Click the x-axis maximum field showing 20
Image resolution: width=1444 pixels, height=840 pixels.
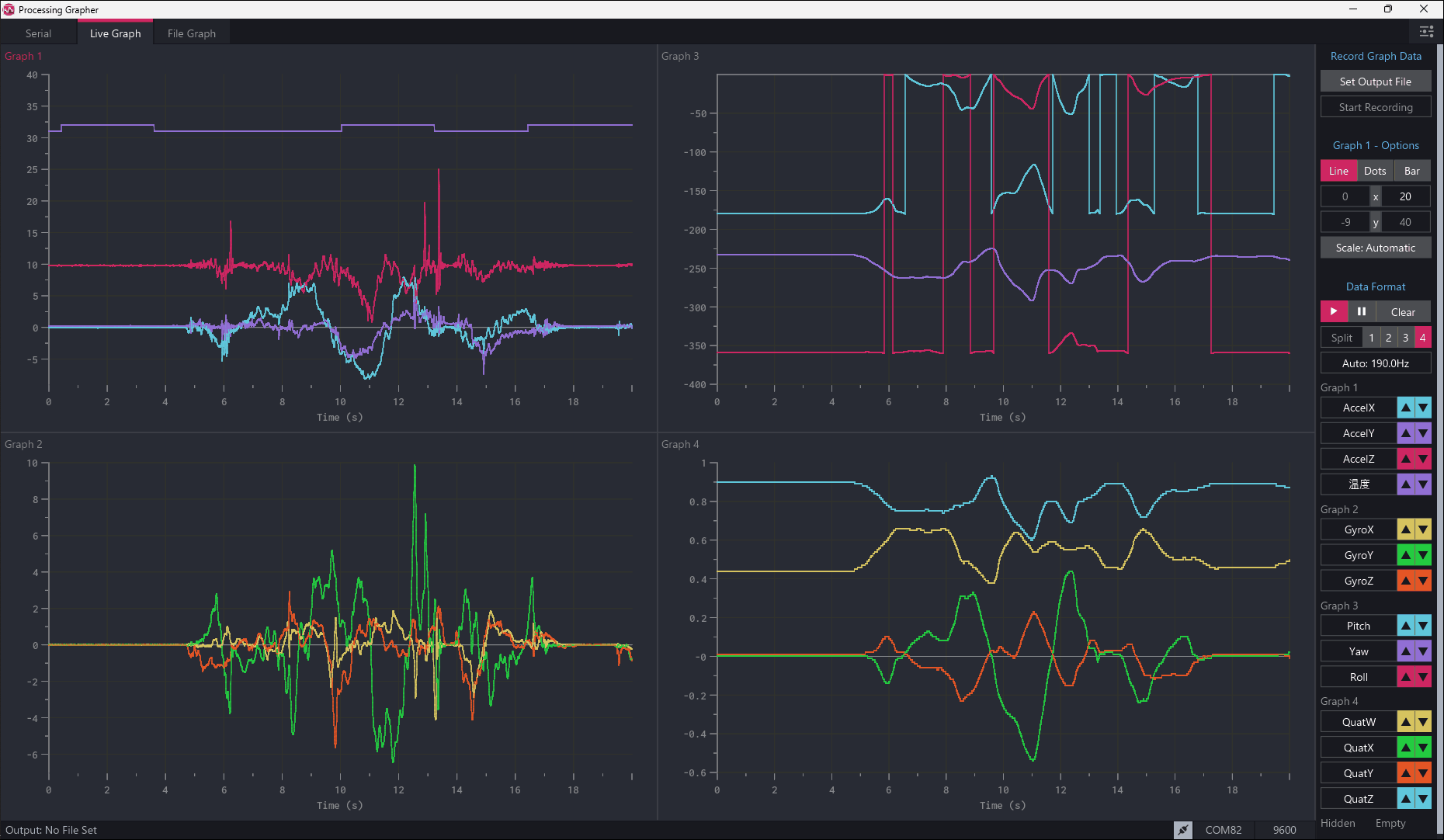click(x=1405, y=196)
